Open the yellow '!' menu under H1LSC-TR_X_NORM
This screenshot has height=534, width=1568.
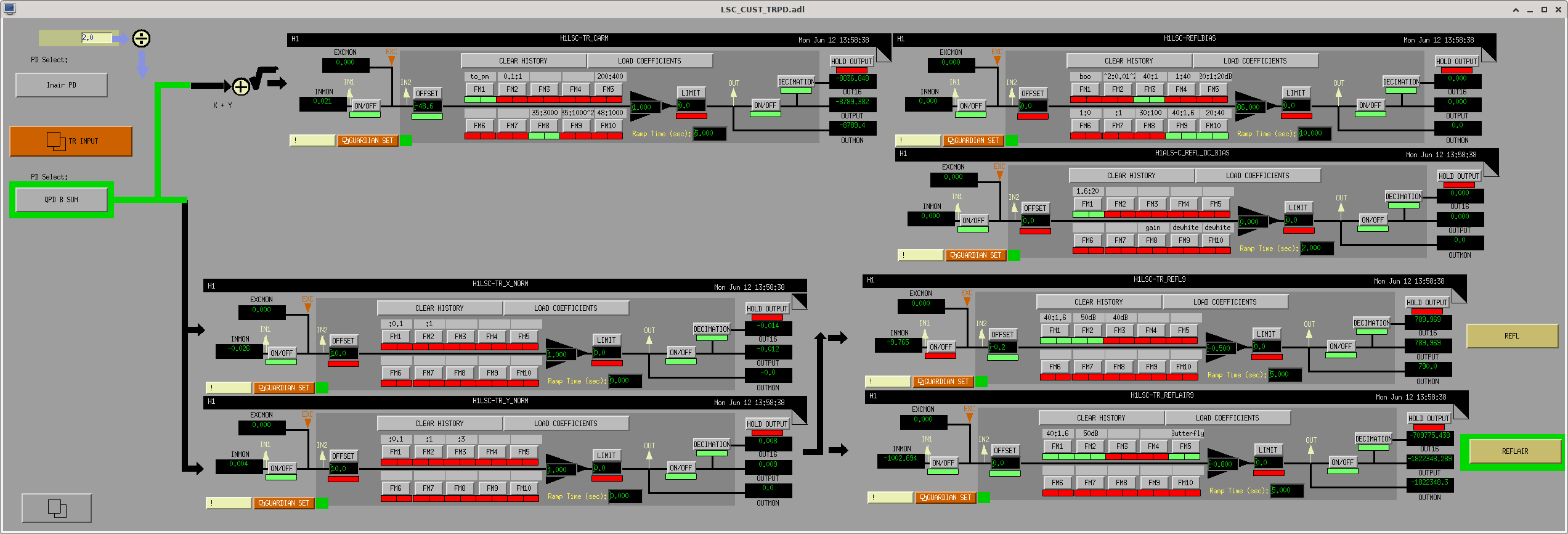tap(228, 388)
